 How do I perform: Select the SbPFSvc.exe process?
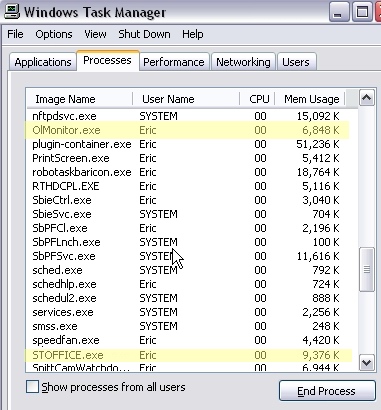pyautogui.click(x=187, y=256)
